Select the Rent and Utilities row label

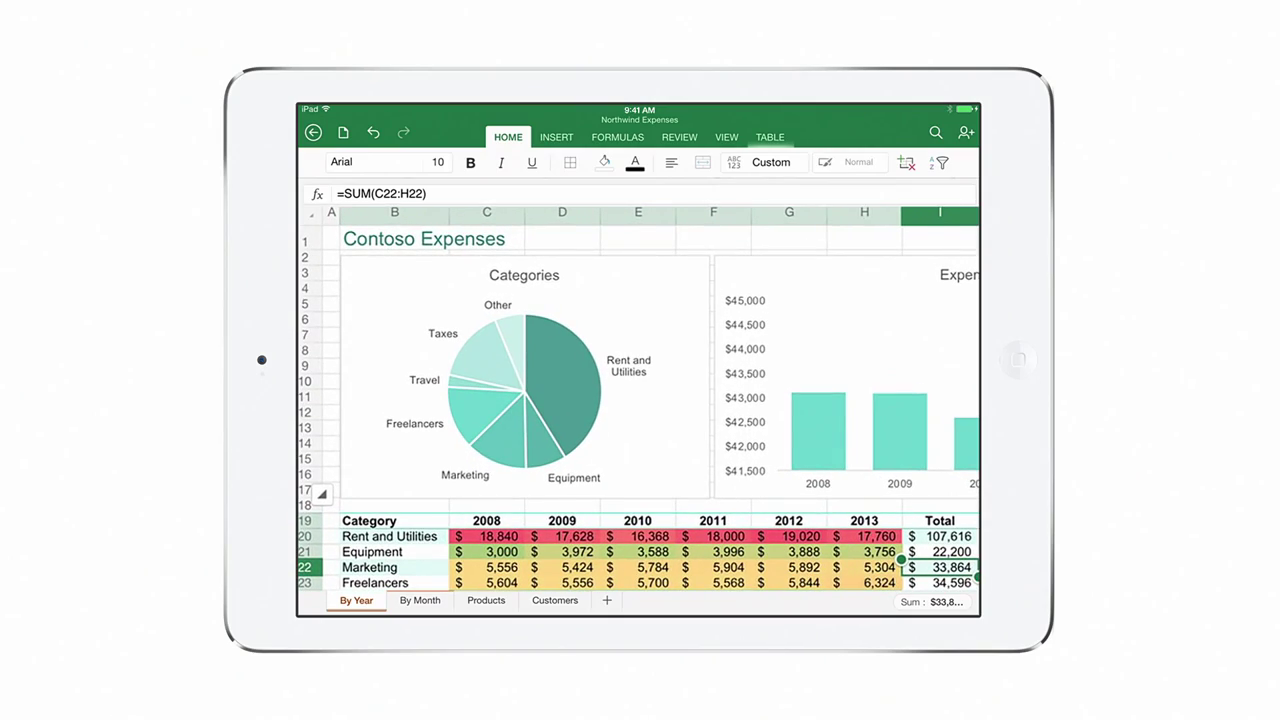point(394,536)
